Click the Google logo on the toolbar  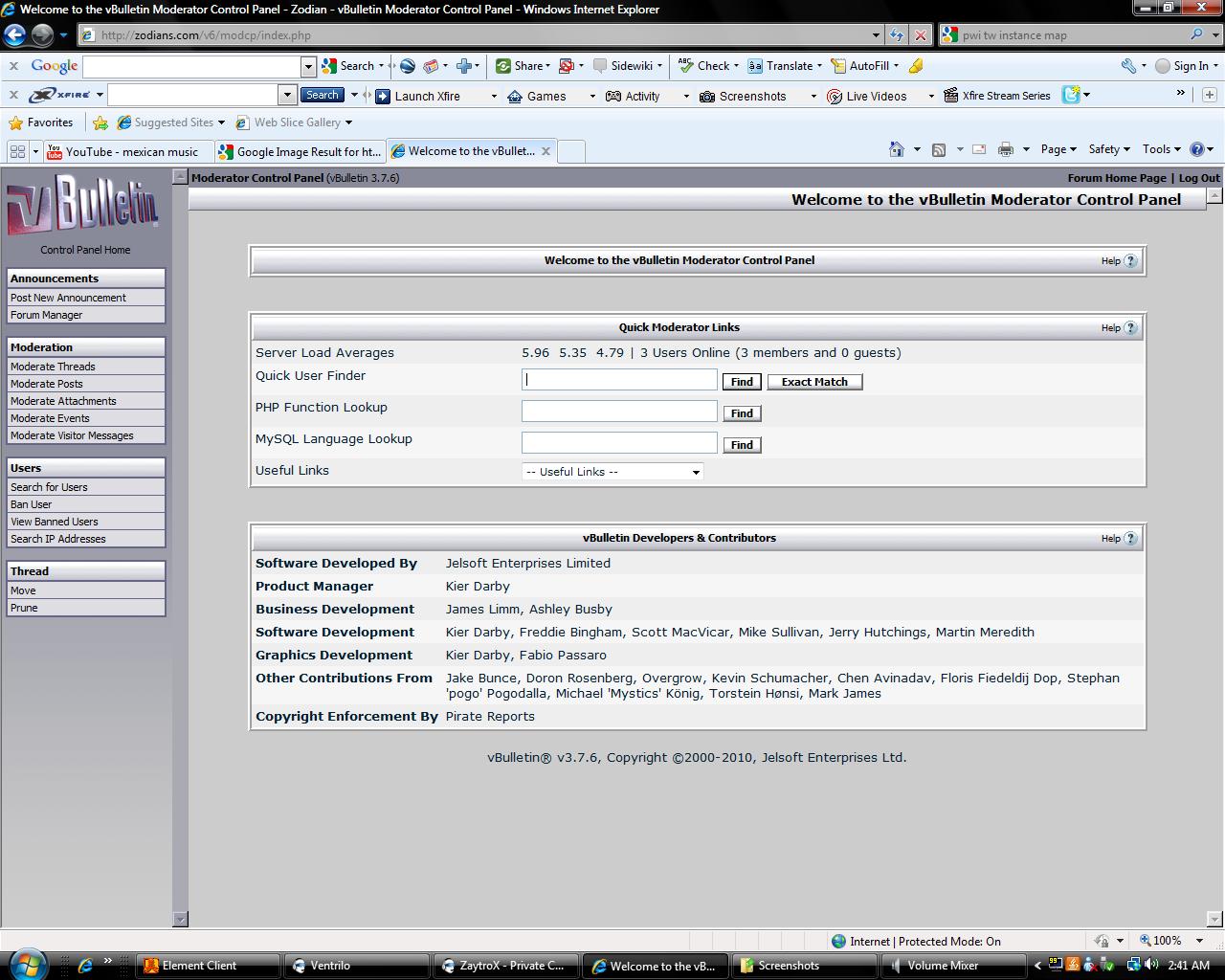coord(54,66)
